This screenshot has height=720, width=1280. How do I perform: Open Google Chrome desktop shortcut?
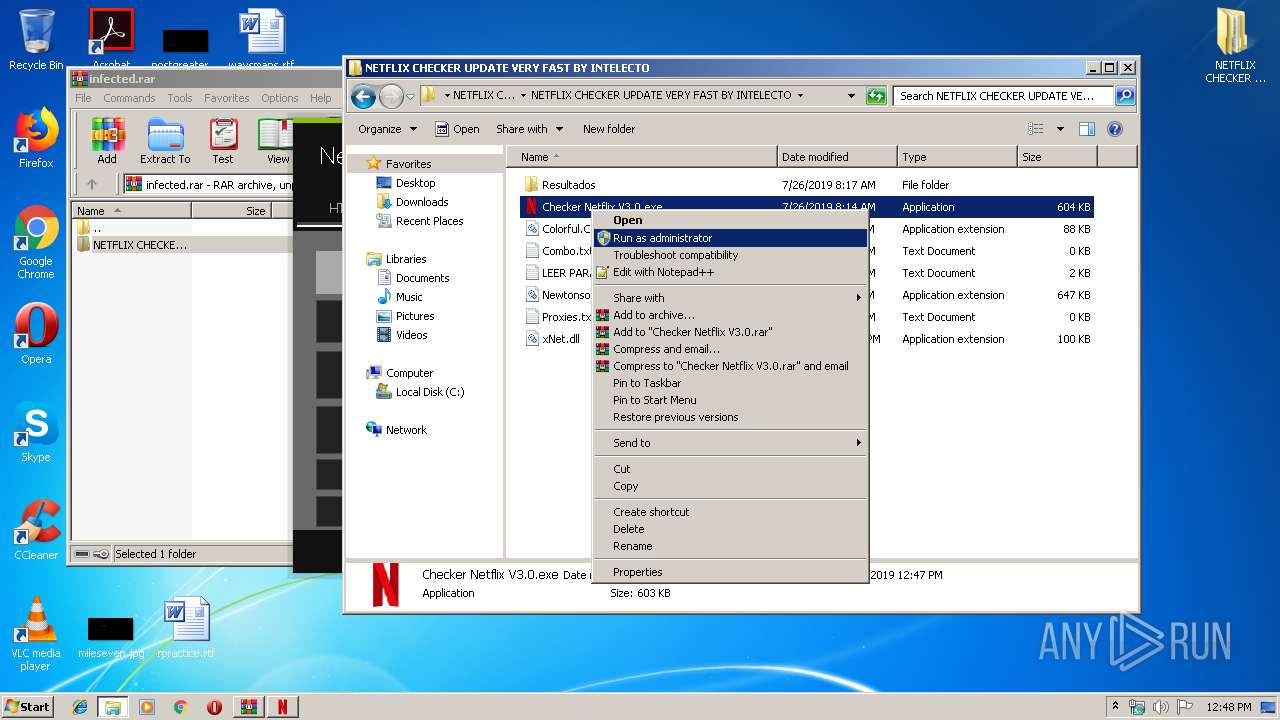(36, 243)
